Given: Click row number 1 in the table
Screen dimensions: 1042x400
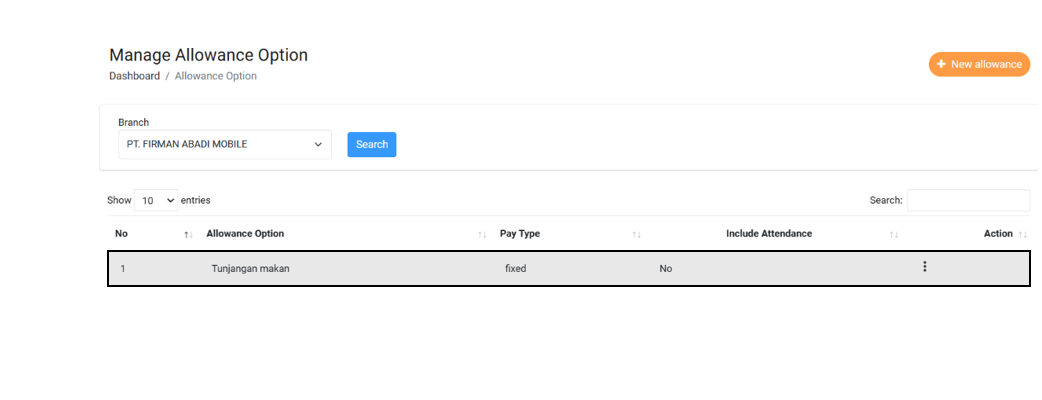Looking at the screenshot, I should [x=123, y=268].
